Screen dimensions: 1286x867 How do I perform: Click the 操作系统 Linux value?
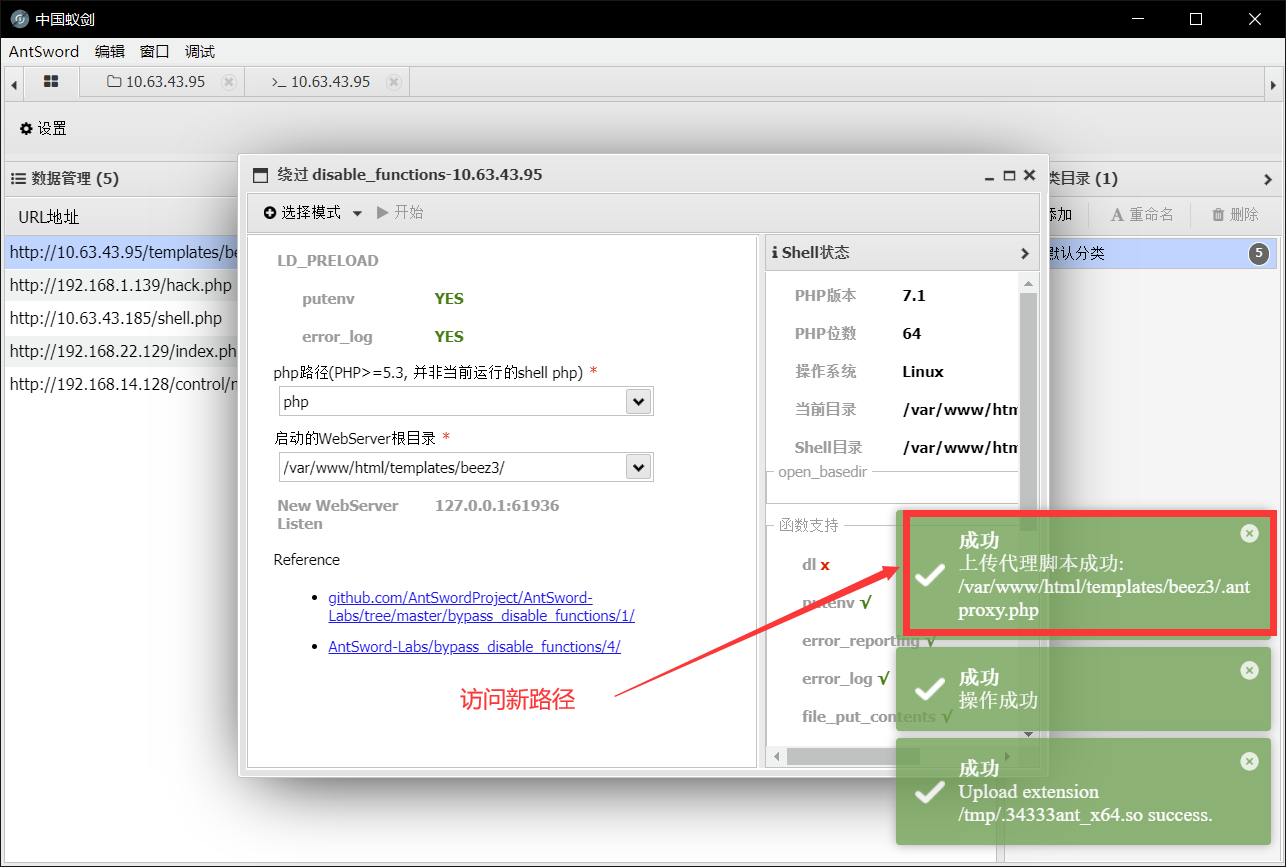click(922, 371)
